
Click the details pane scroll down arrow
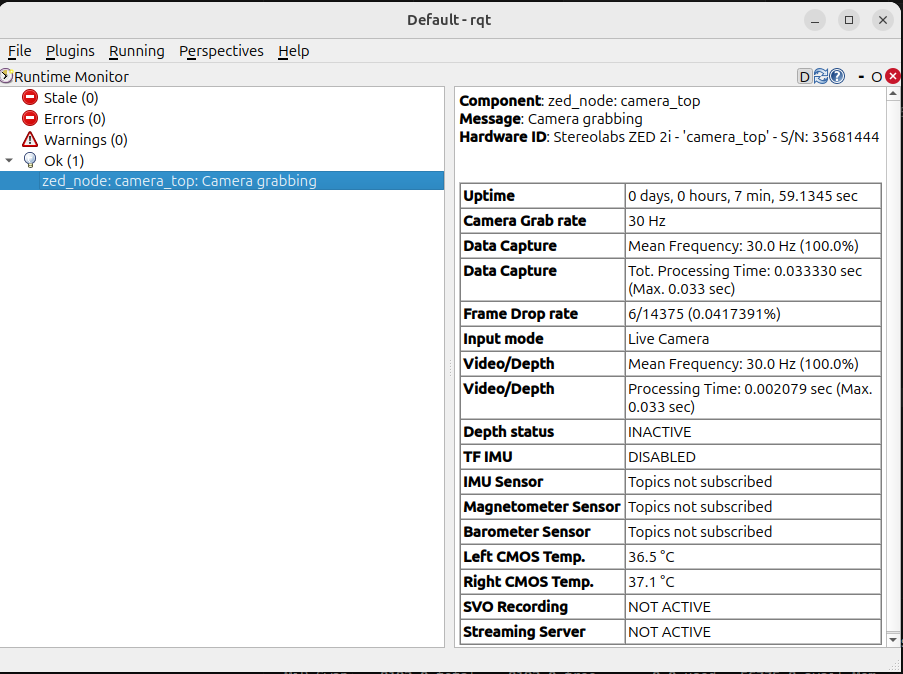tap(893, 638)
